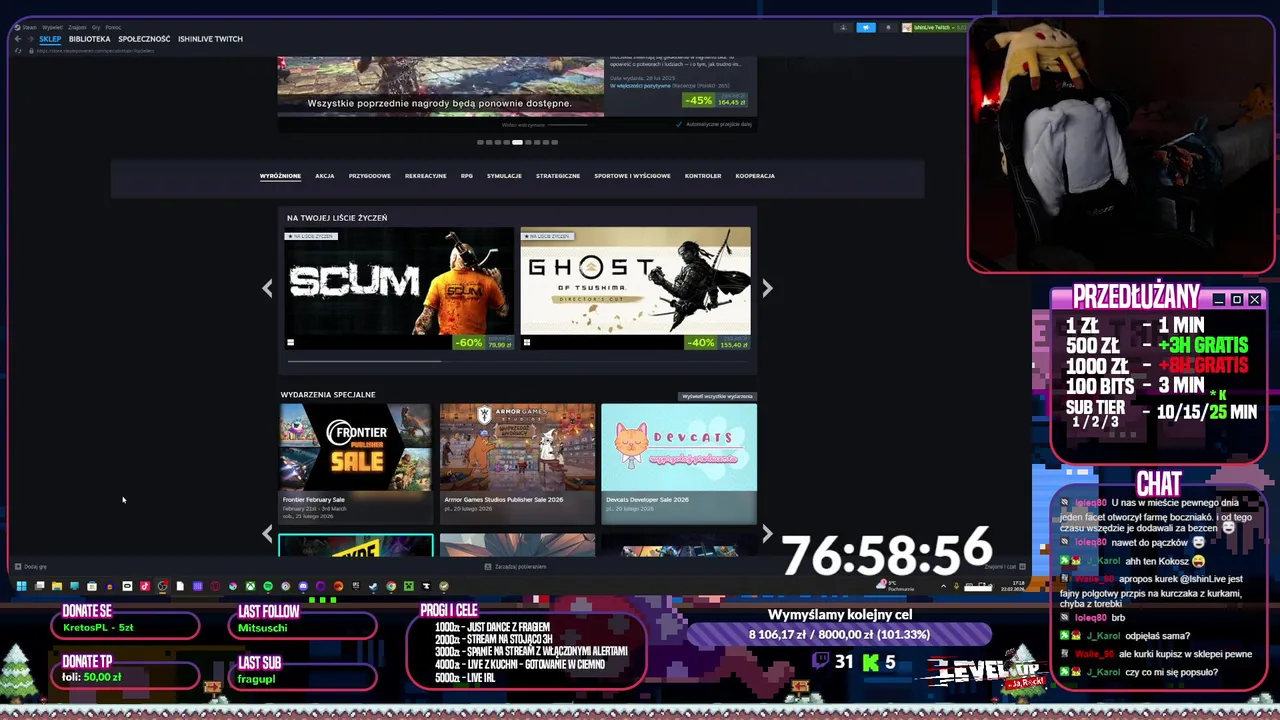Open the blue announcements megaphone icon
1280x720 pixels.
coord(866,27)
